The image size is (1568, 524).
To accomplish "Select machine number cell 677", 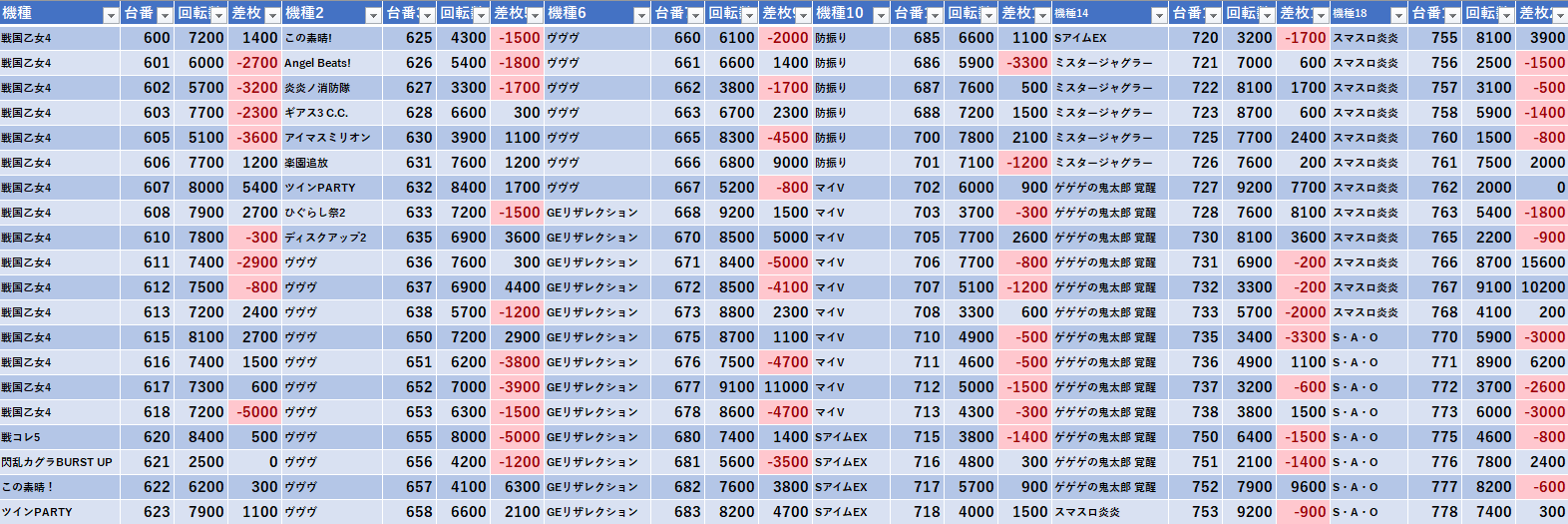I will point(677,387).
